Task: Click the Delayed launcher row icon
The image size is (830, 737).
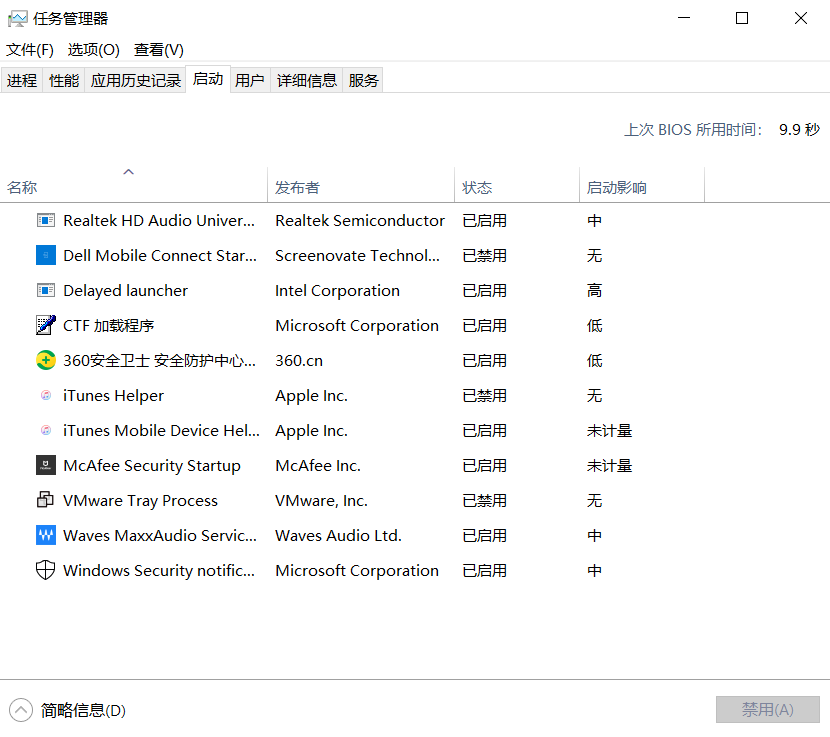Action: [46, 290]
